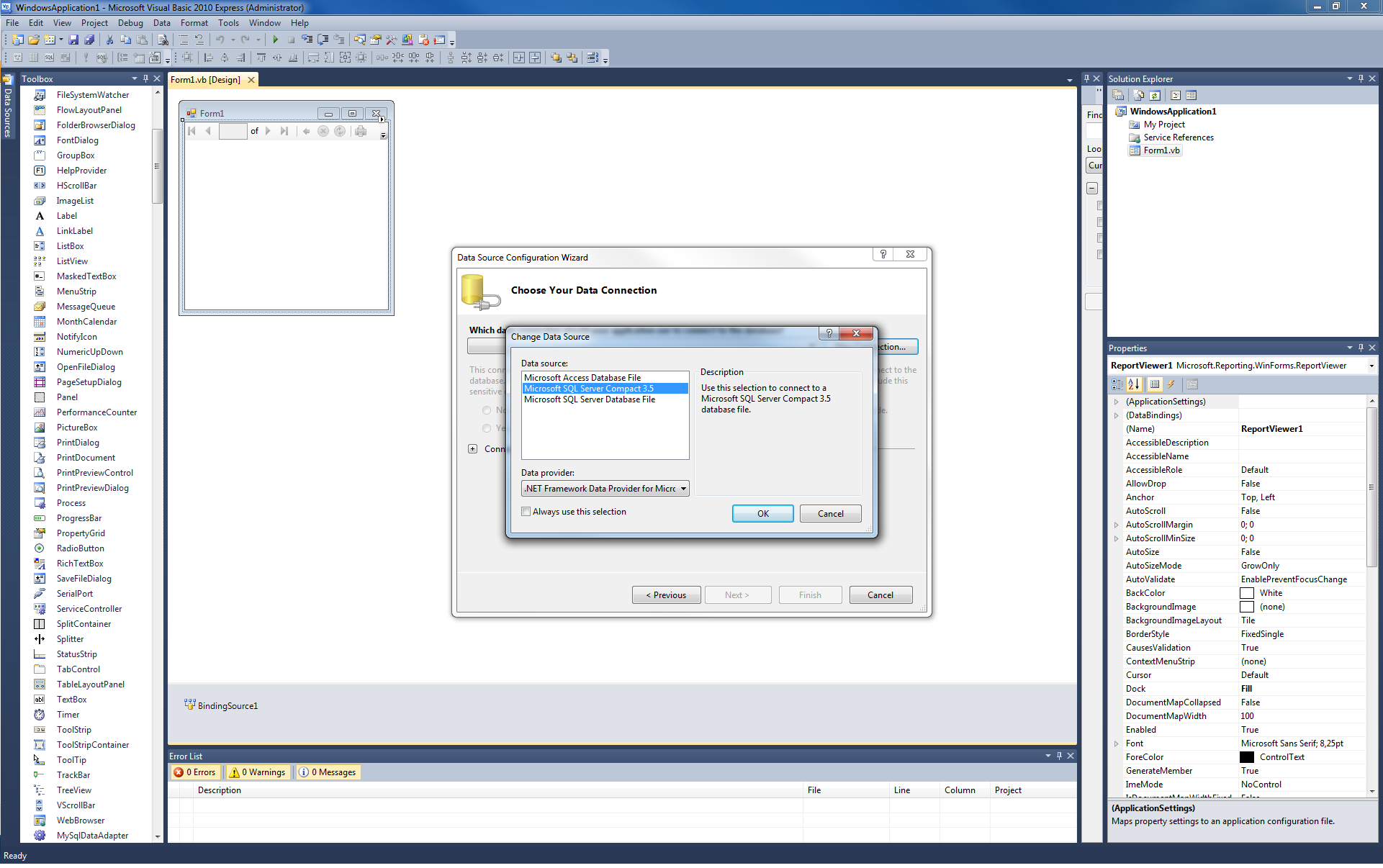This screenshot has height=868, width=1383.
Task: Click the ForeColor ControlText black swatch
Action: coord(1247,757)
